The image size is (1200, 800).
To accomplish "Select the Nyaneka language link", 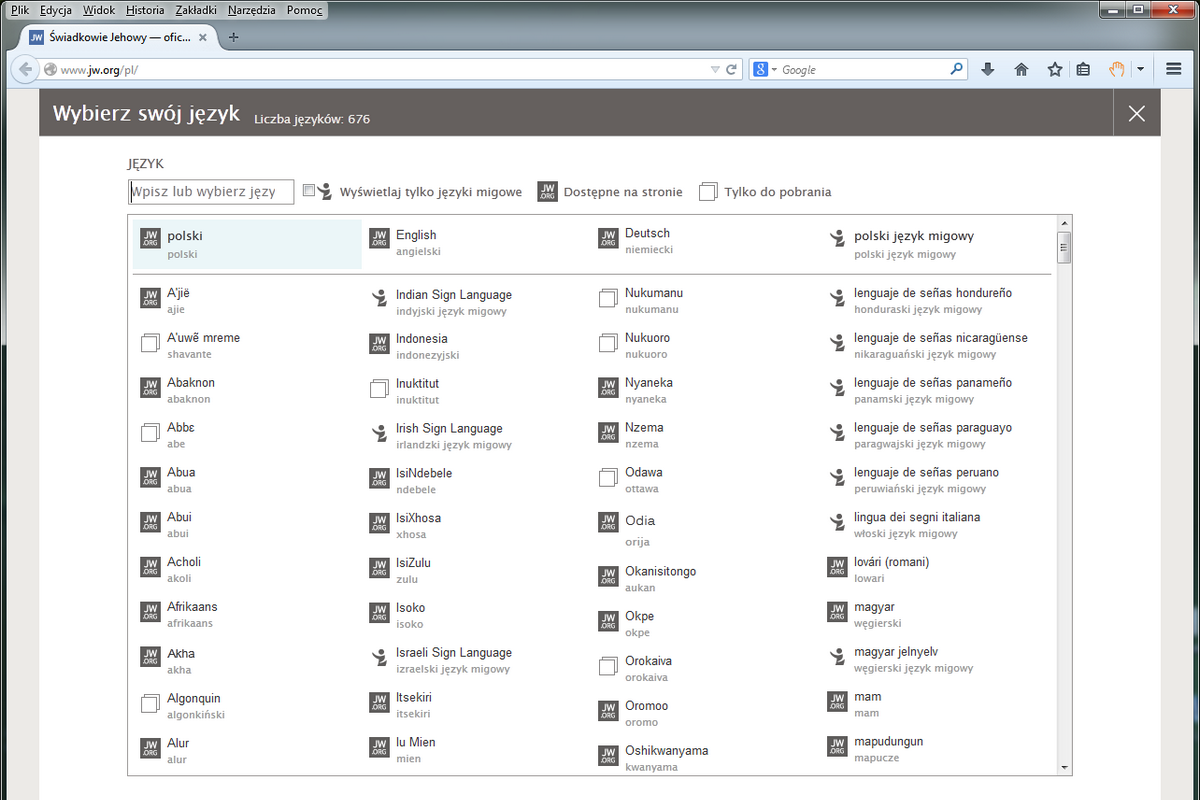I will coord(649,383).
